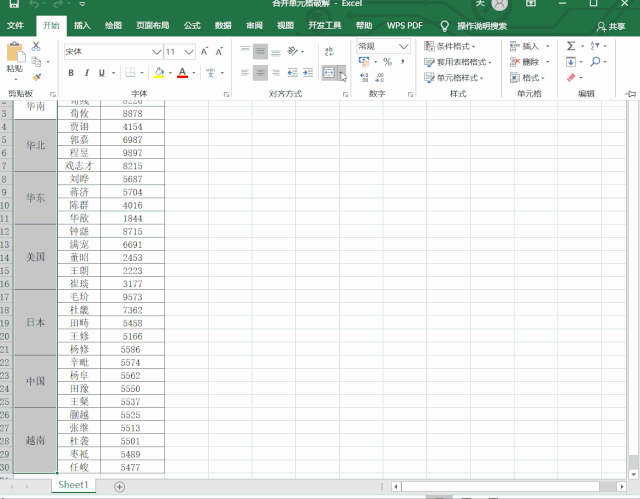Click the Format Painter brush icon
Viewport: 640px width, 499px height.
point(37,77)
